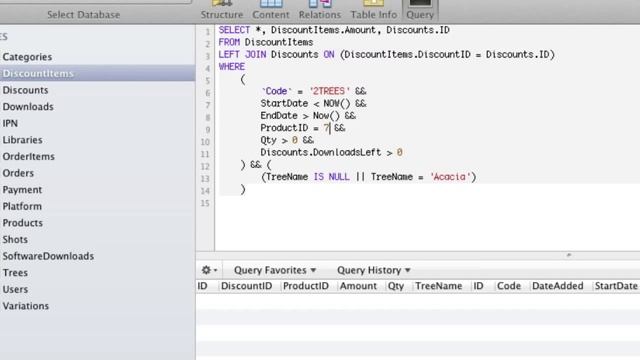The image size is (640, 360).
Task: Select the Trees table
Action: pos(98,273)
